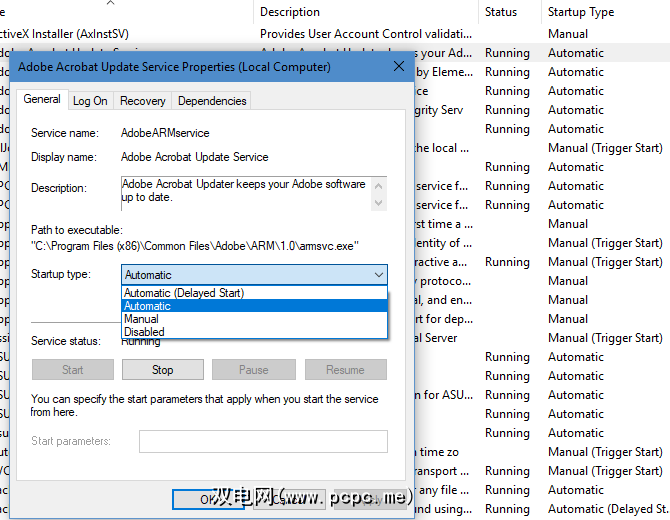Choose Automatic (Delayed Start) from dropdown list
The image size is (670, 520).
(x=255, y=293)
